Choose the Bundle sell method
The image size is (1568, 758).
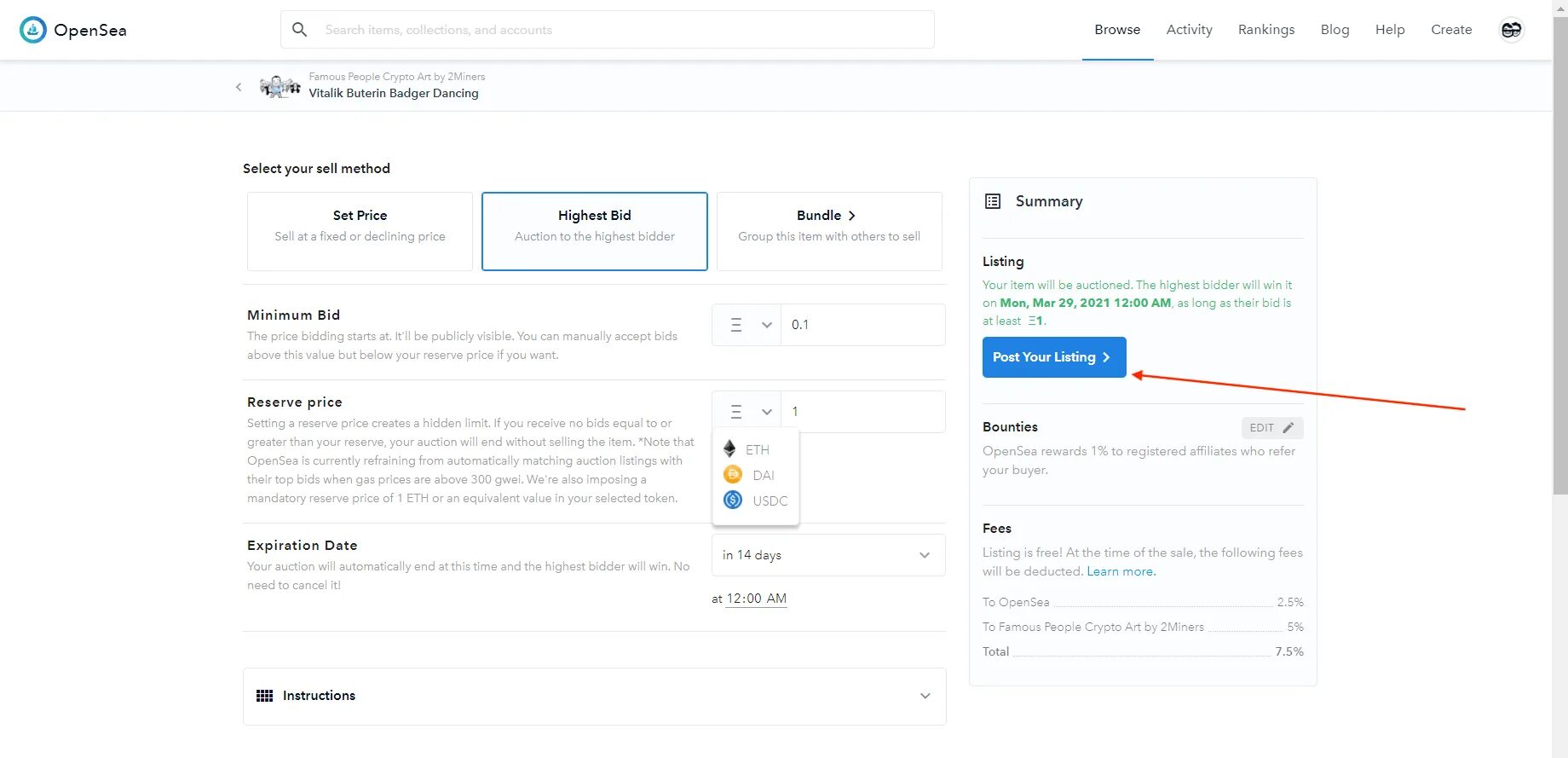click(829, 231)
